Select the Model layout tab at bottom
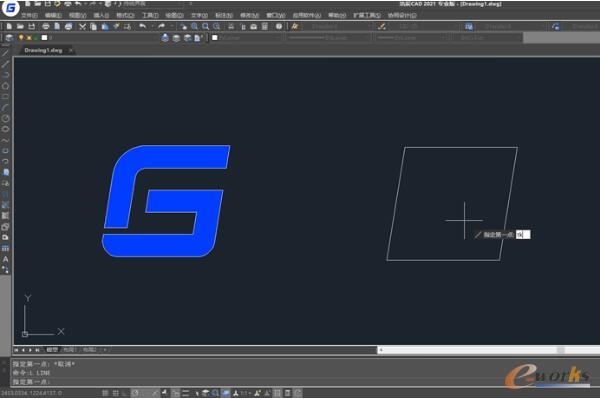The width and height of the screenshot is (600, 399). (52, 350)
